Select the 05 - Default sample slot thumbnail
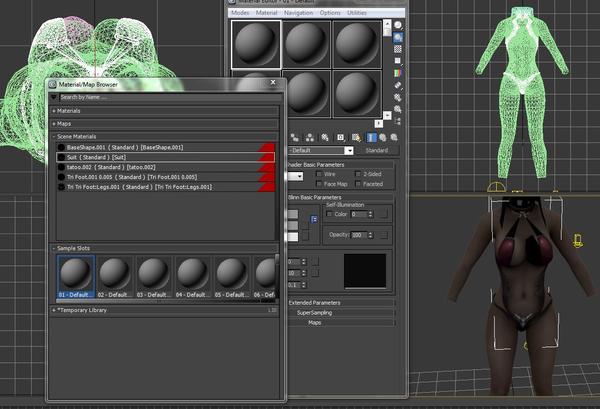600x409 pixels. pyautogui.click(x=232, y=277)
